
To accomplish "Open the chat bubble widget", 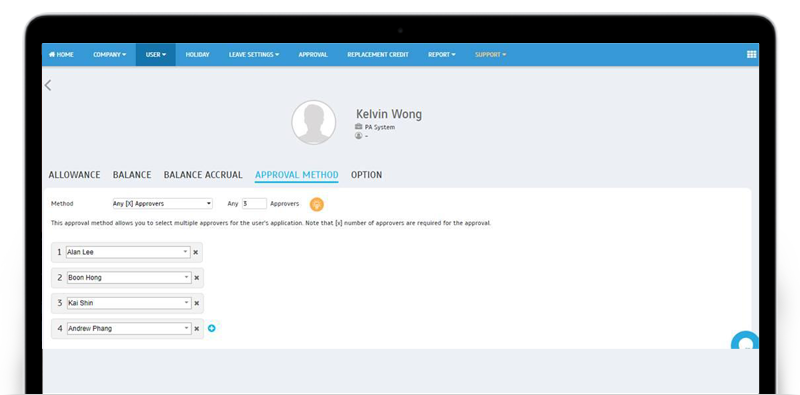I will (746, 341).
